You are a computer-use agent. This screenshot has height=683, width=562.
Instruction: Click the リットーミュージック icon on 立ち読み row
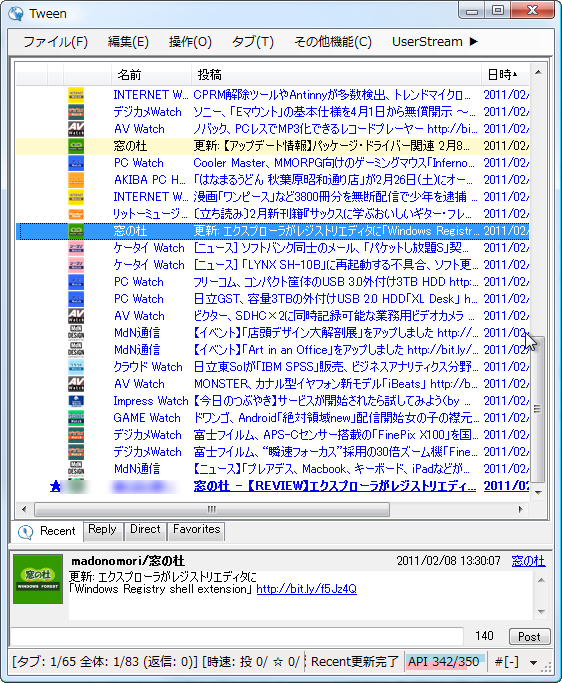click(x=76, y=213)
